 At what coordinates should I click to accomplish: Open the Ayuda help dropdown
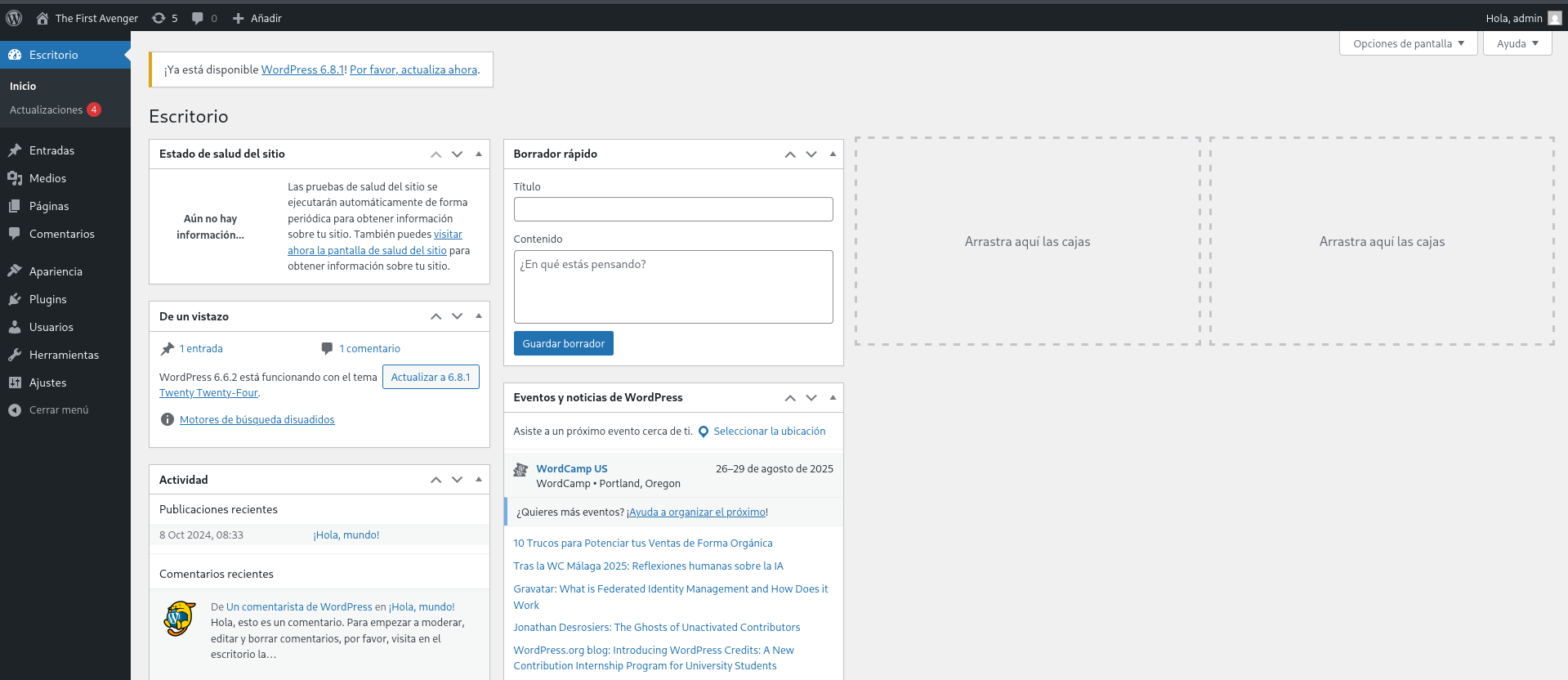[x=1517, y=43]
